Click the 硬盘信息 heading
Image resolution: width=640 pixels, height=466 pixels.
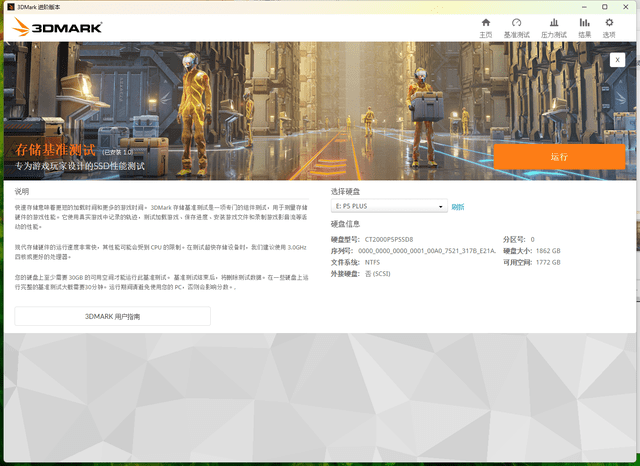pos(345,224)
